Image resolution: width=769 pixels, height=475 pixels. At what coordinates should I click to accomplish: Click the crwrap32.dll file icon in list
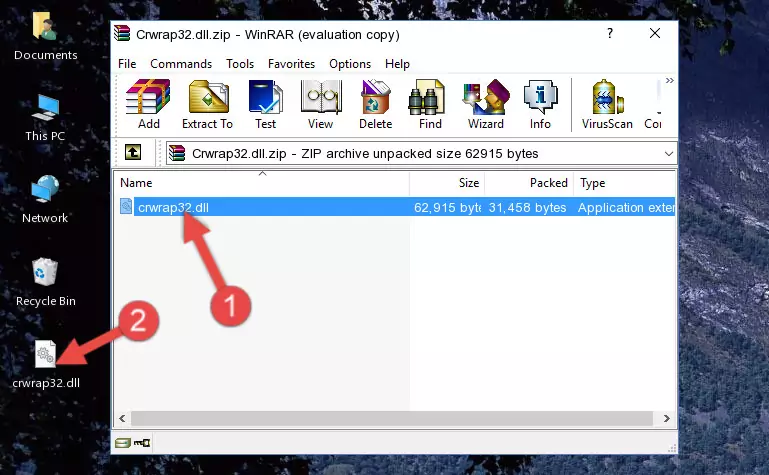point(126,206)
